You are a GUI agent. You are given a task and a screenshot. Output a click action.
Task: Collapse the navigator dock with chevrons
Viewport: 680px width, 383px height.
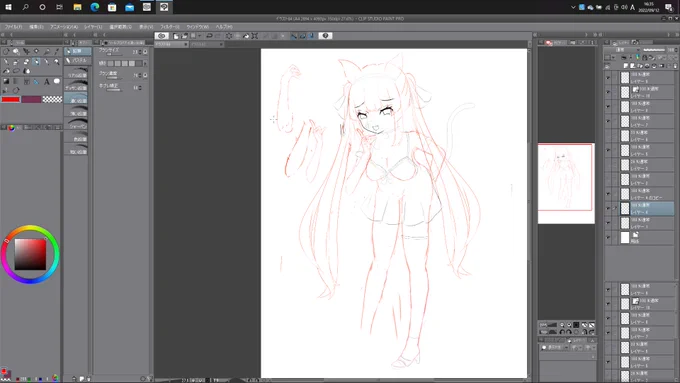pyautogui.click(x=595, y=35)
